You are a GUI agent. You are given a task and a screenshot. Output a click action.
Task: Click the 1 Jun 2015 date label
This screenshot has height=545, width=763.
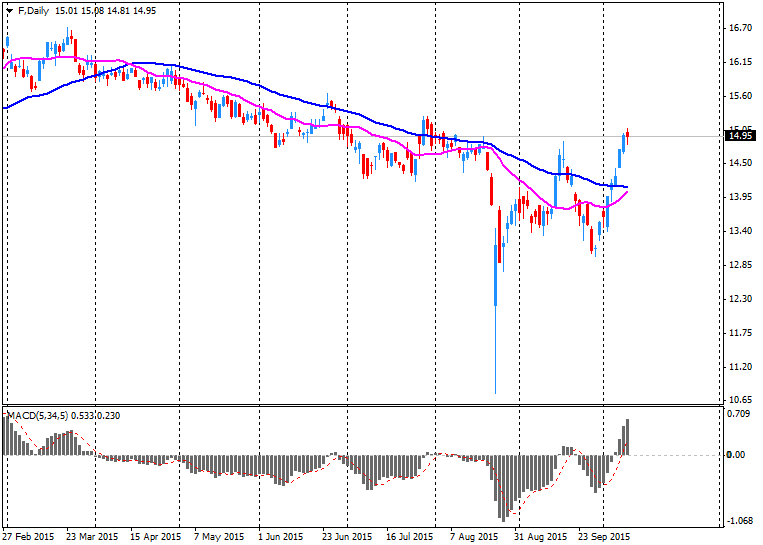point(279,537)
